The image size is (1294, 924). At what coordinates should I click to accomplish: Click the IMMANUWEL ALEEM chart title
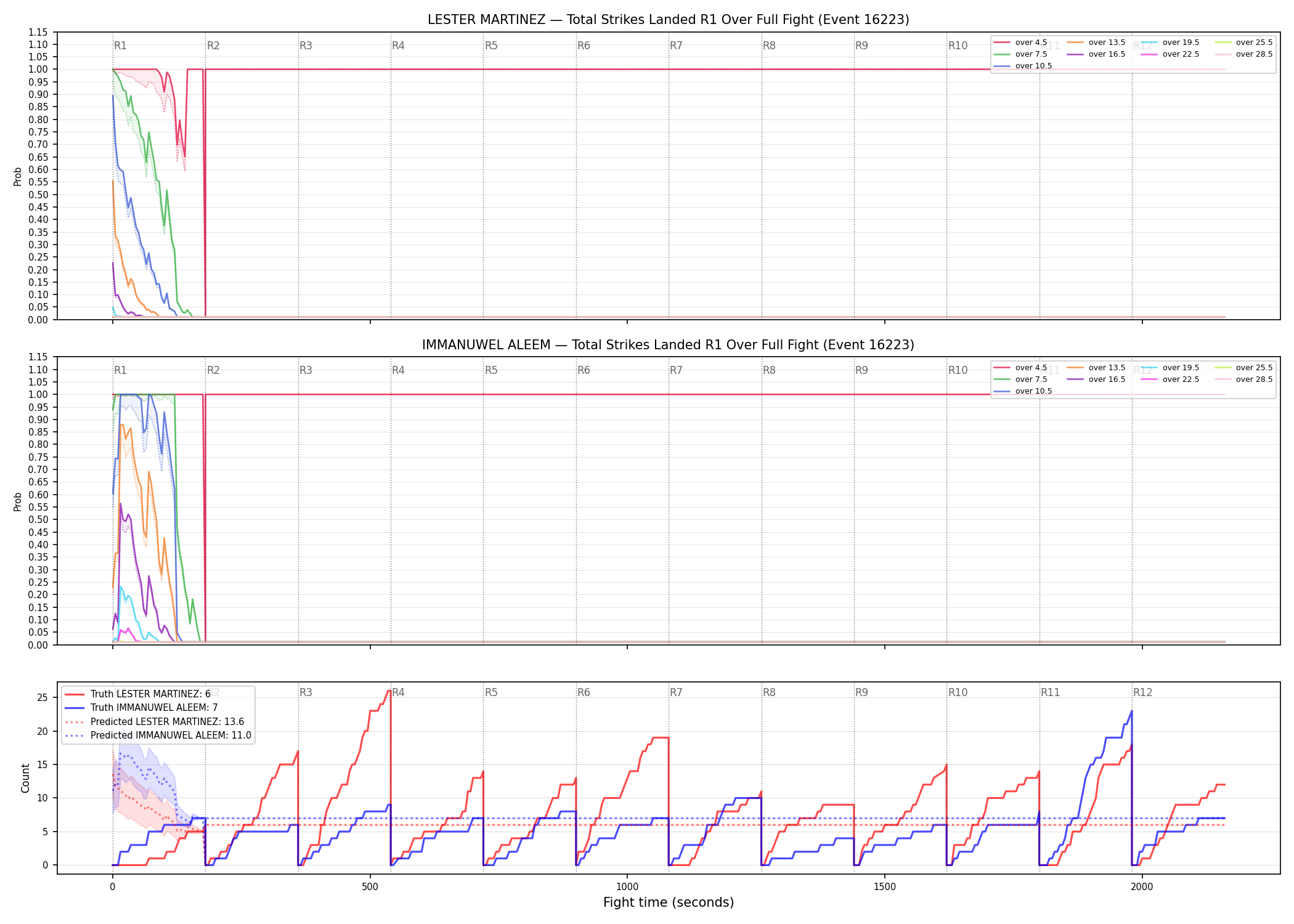coord(669,345)
